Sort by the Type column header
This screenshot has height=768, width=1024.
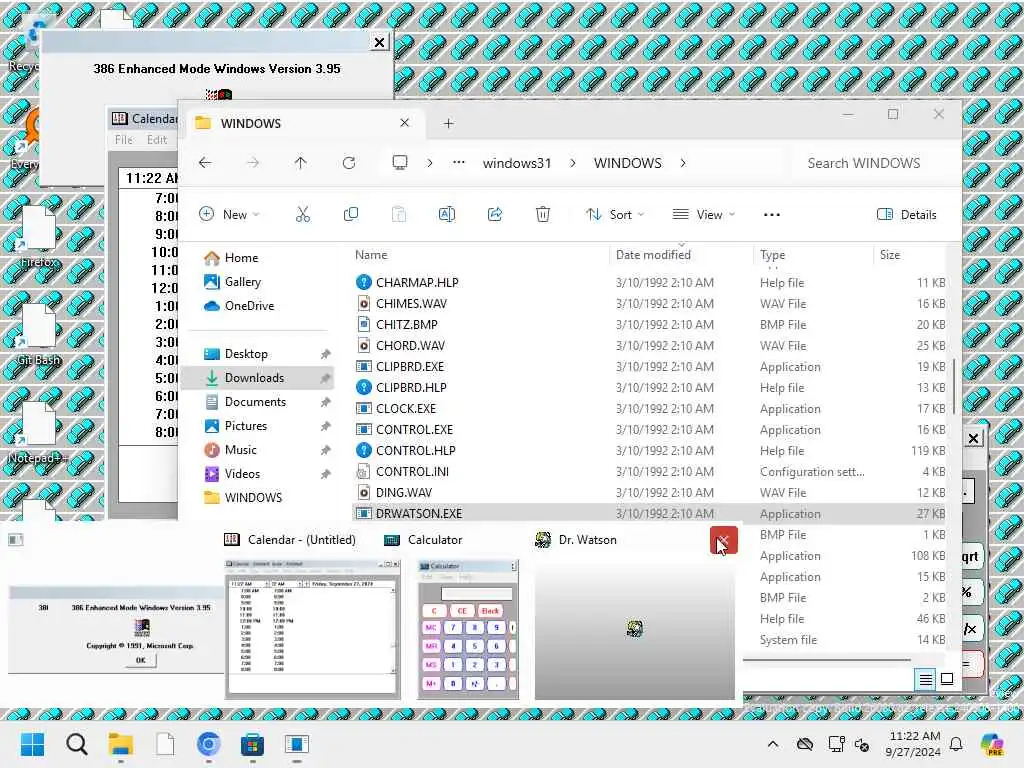(x=773, y=255)
